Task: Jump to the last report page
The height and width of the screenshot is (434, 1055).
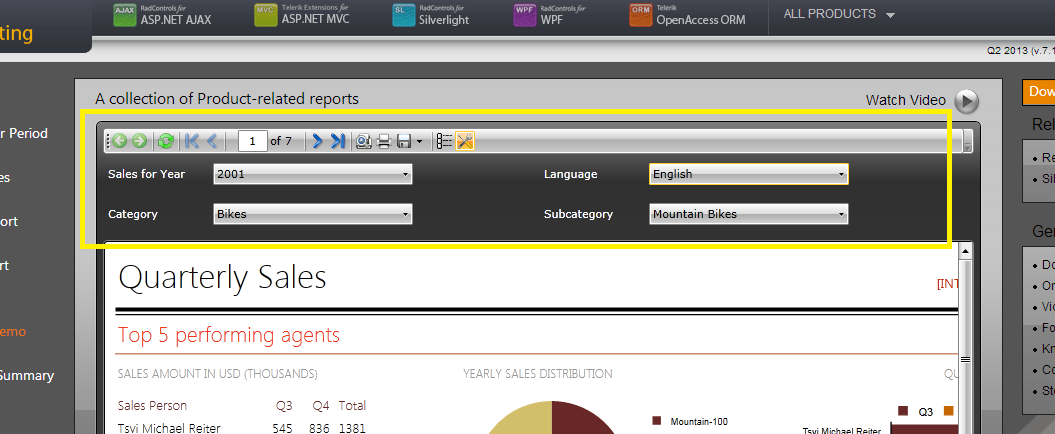Action: pyautogui.click(x=338, y=141)
